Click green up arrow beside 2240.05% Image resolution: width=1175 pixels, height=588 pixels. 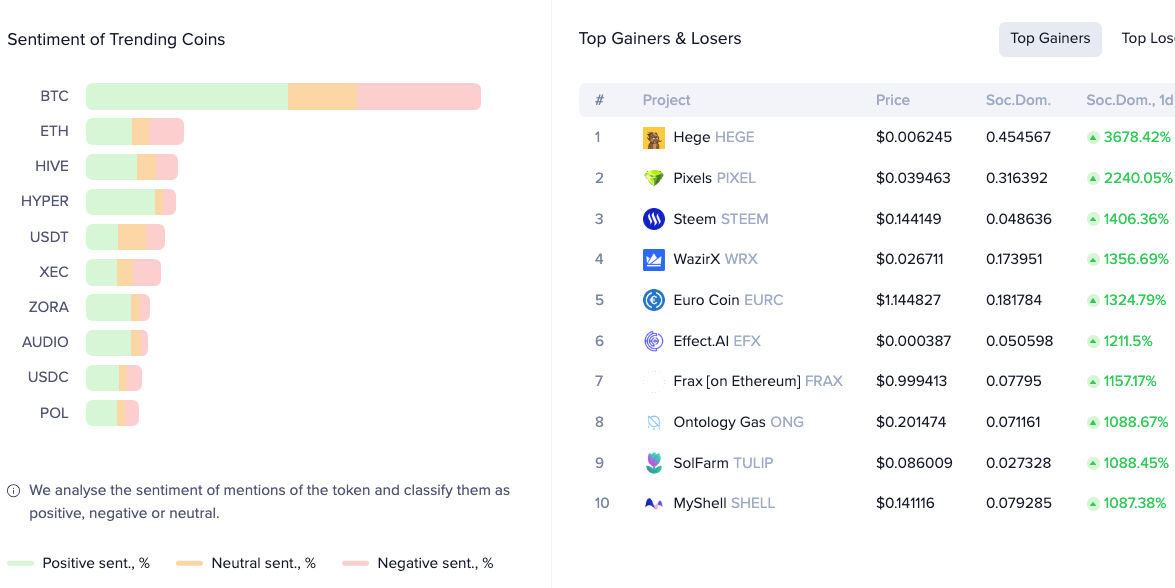[1093, 178]
